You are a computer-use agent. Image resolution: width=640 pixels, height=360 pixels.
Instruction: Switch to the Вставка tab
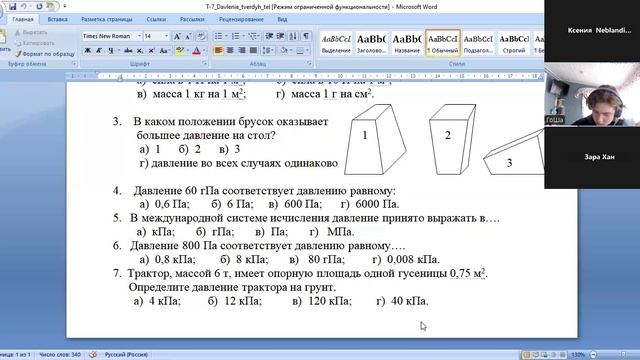(x=57, y=19)
